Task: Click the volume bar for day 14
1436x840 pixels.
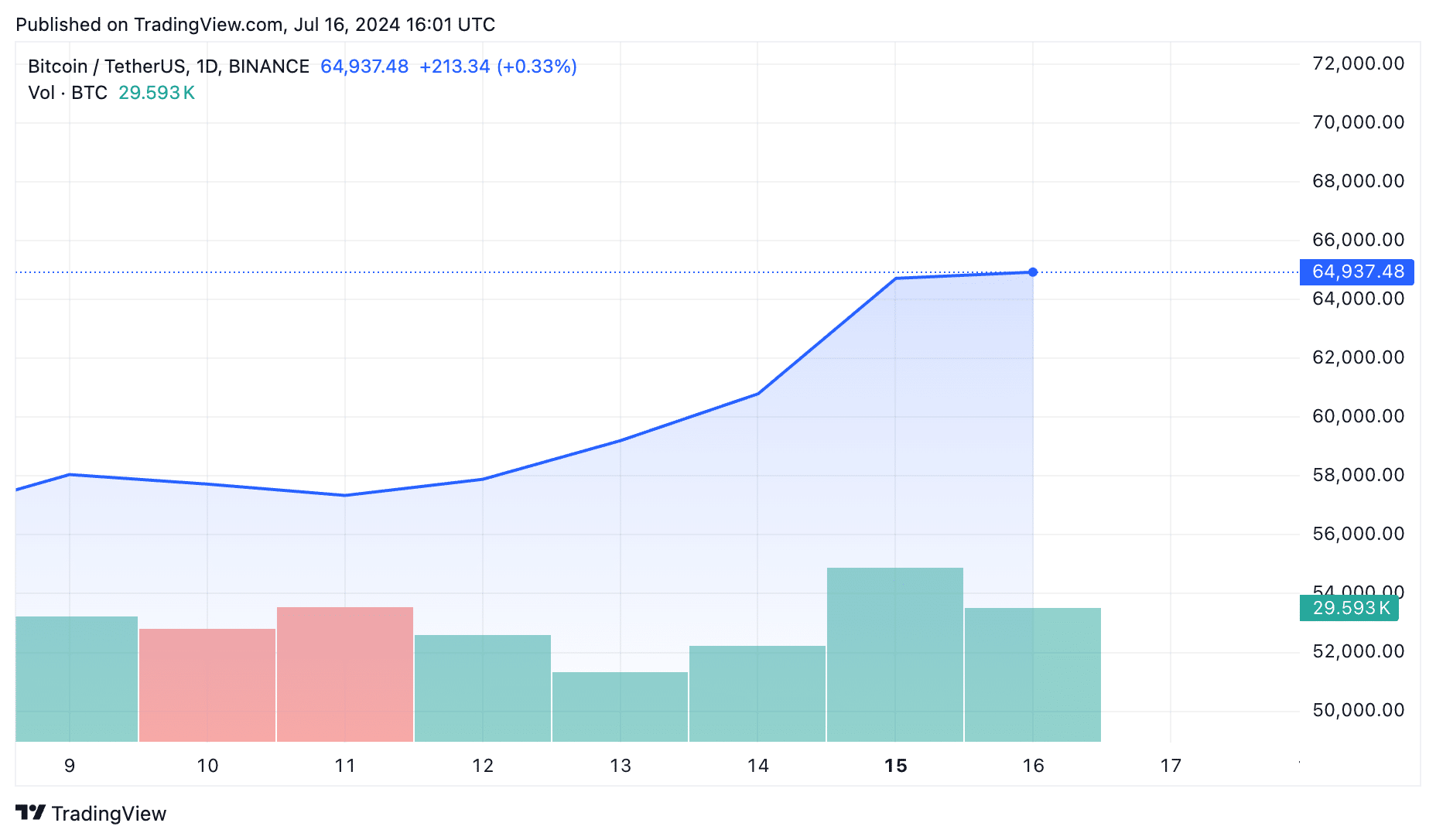Action: (757, 694)
